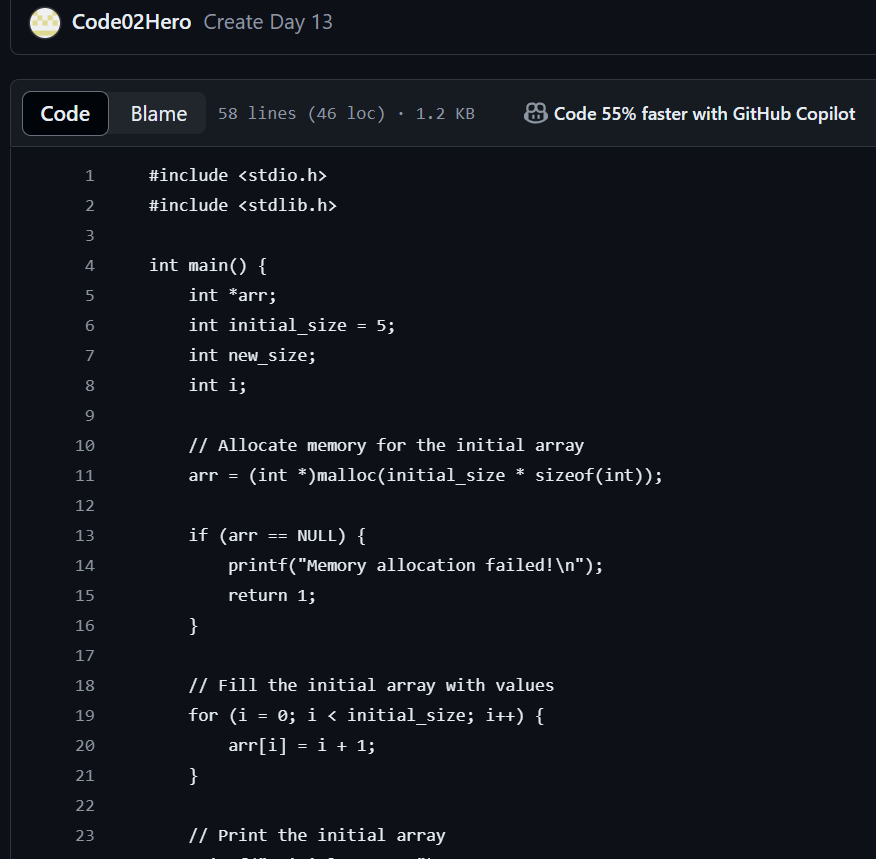
Task: Select line number 20
Action: [85, 746]
